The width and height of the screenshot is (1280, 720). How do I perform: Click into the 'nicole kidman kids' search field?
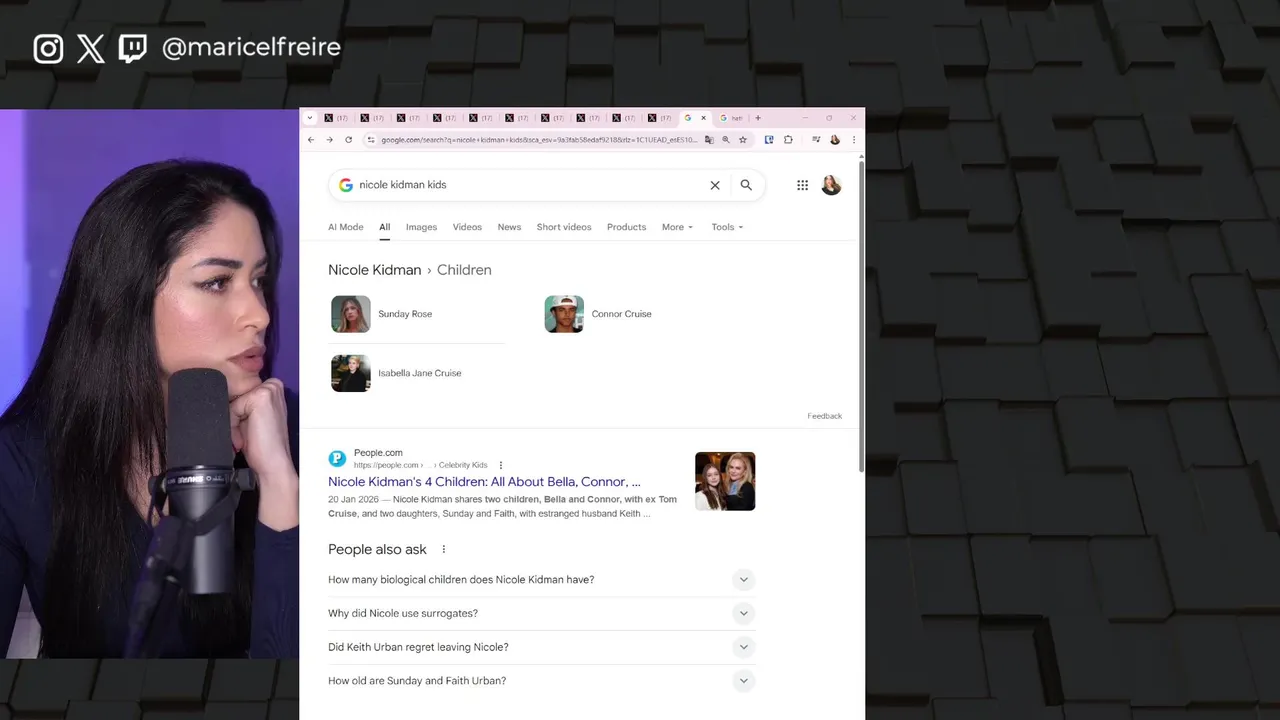click(x=530, y=185)
